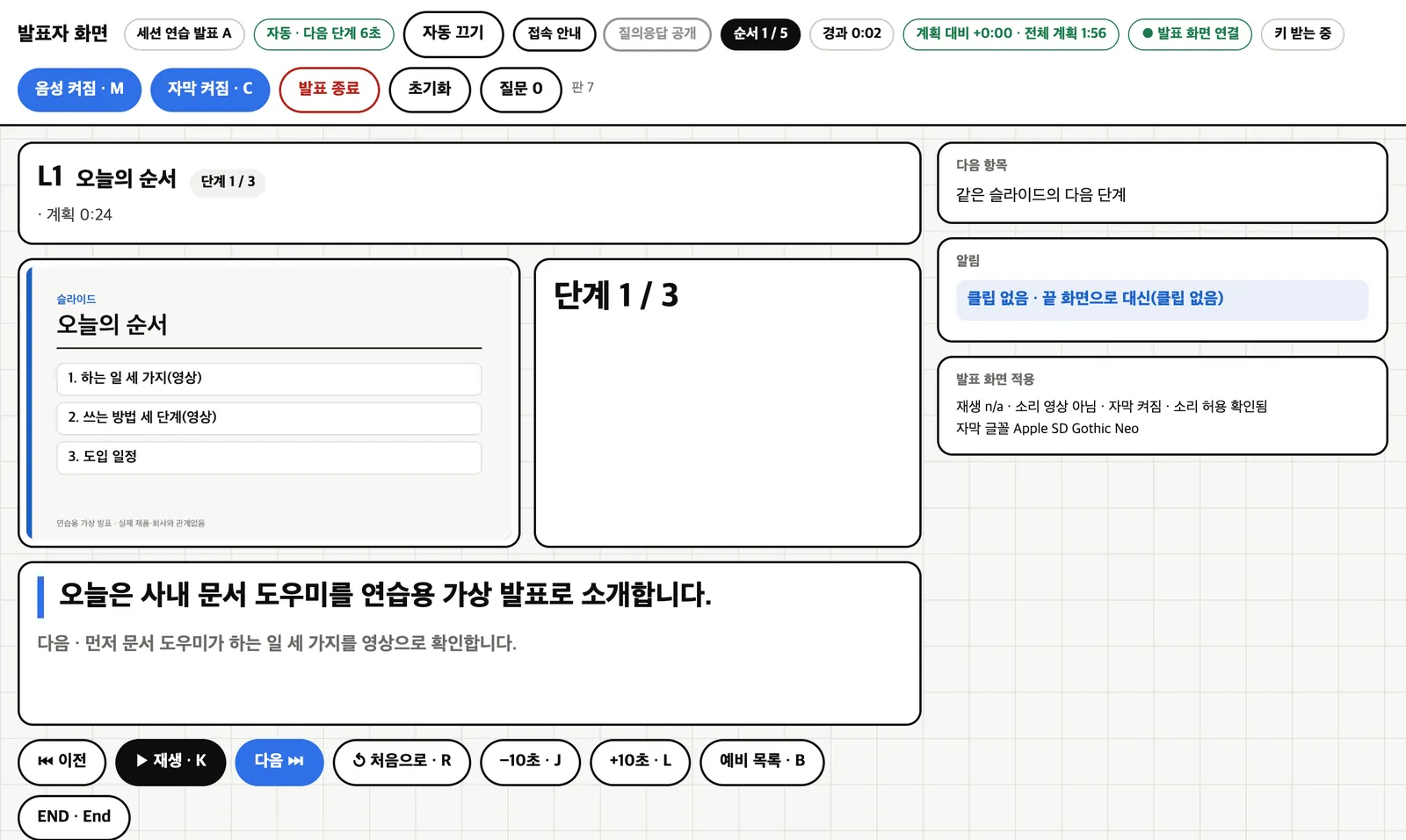End presentation with 발표 종료

pos(329,90)
